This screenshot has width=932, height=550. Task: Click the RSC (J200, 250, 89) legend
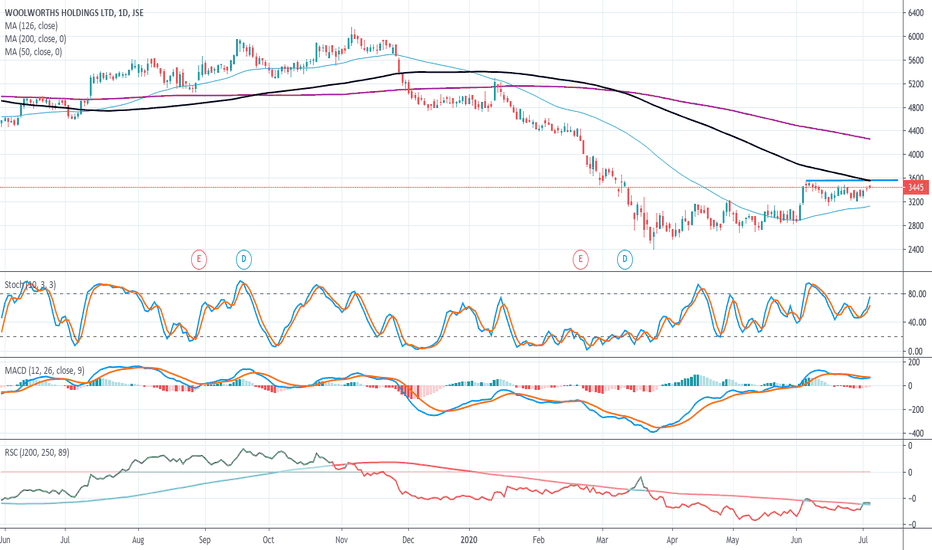37,452
